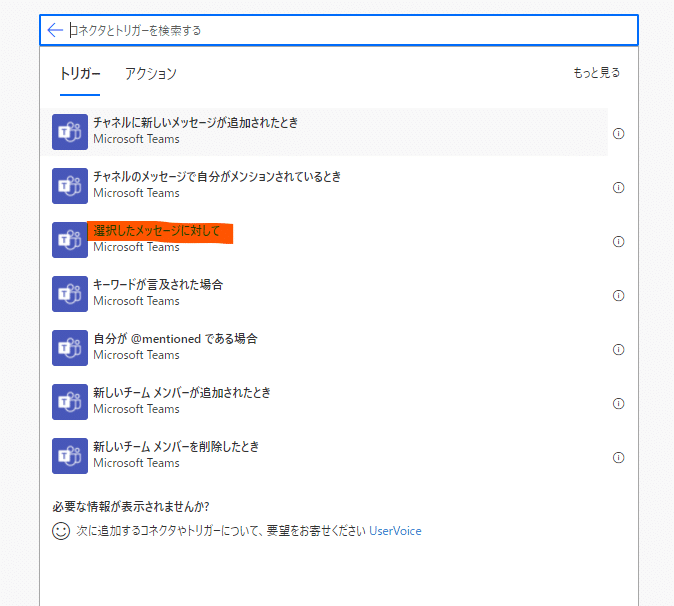Click the もっと見る link
Viewport: 674px width, 606px height.
[597, 73]
